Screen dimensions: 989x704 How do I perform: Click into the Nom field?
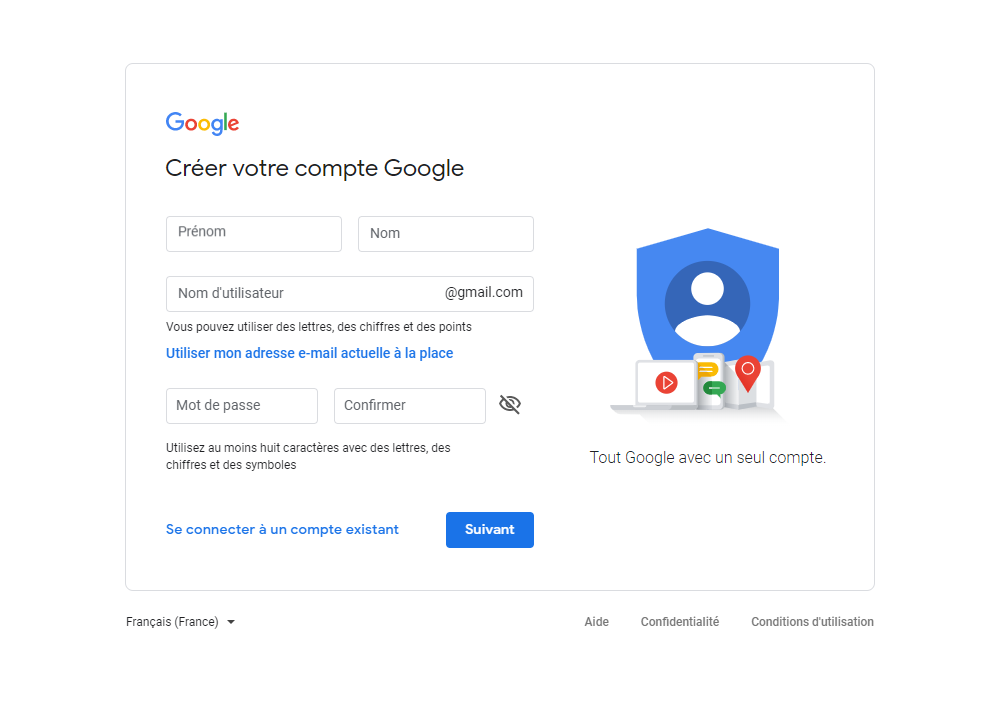pos(446,234)
